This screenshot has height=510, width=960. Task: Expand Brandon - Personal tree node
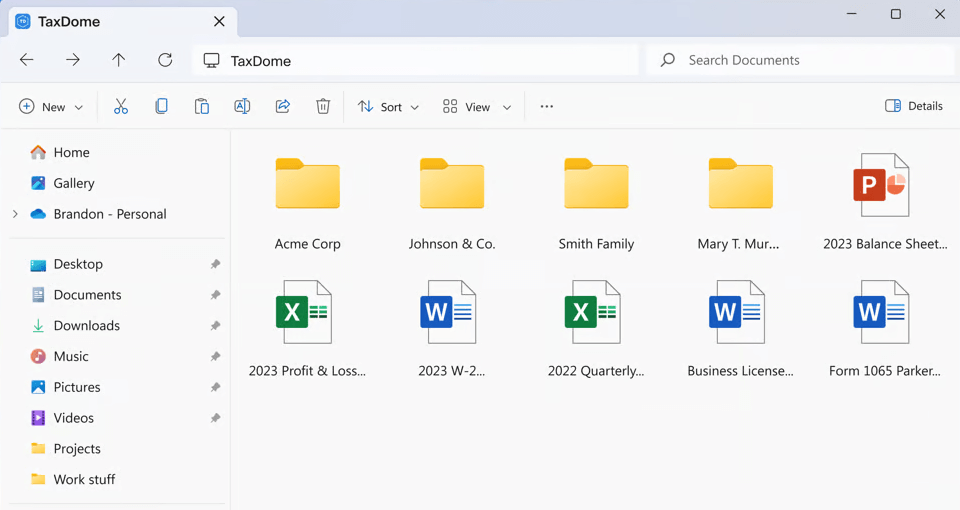coord(15,214)
